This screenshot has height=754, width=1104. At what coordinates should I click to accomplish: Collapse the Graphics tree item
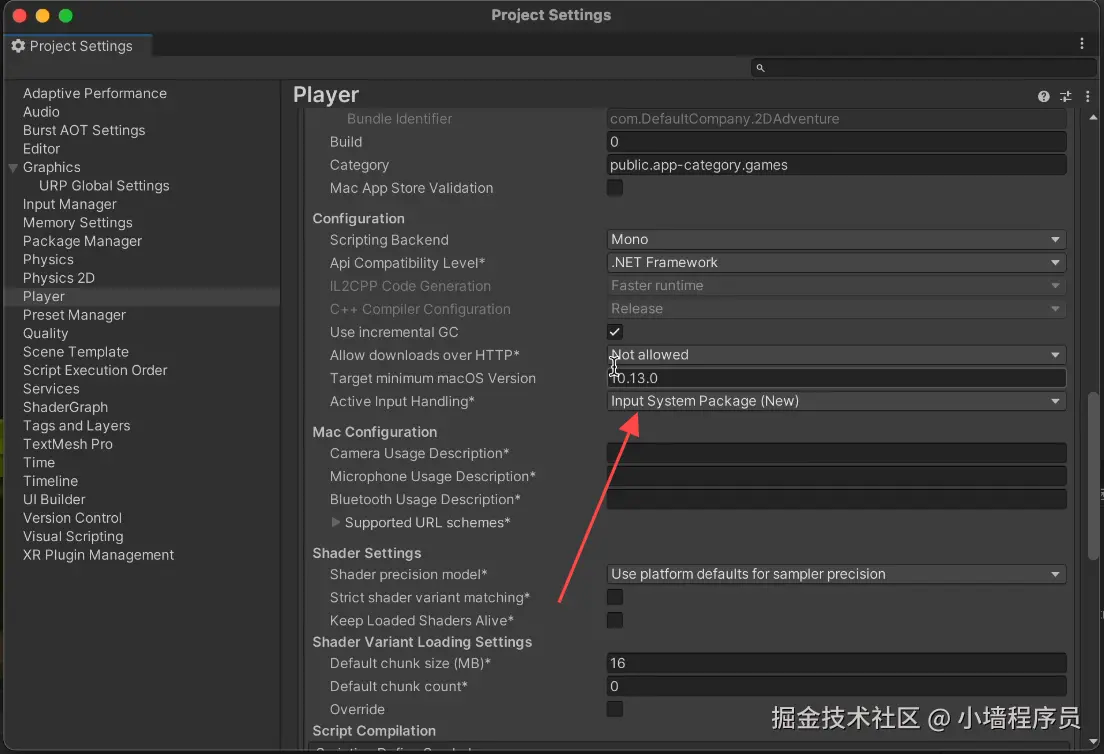pyautogui.click(x=13, y=168)
